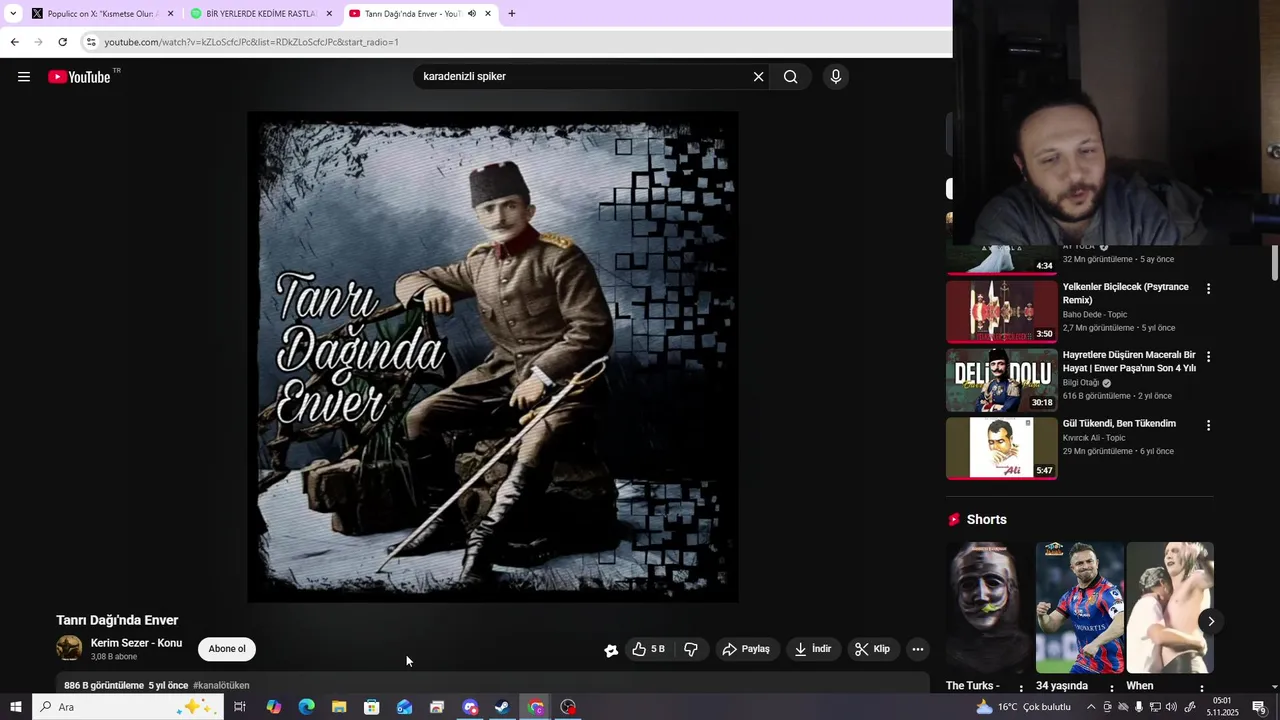The width and height of the screenshot is (1280, 720).
Task: Open the YouTube guide hamburger menu
Action: pyautogui.click(x=24, y=77)
